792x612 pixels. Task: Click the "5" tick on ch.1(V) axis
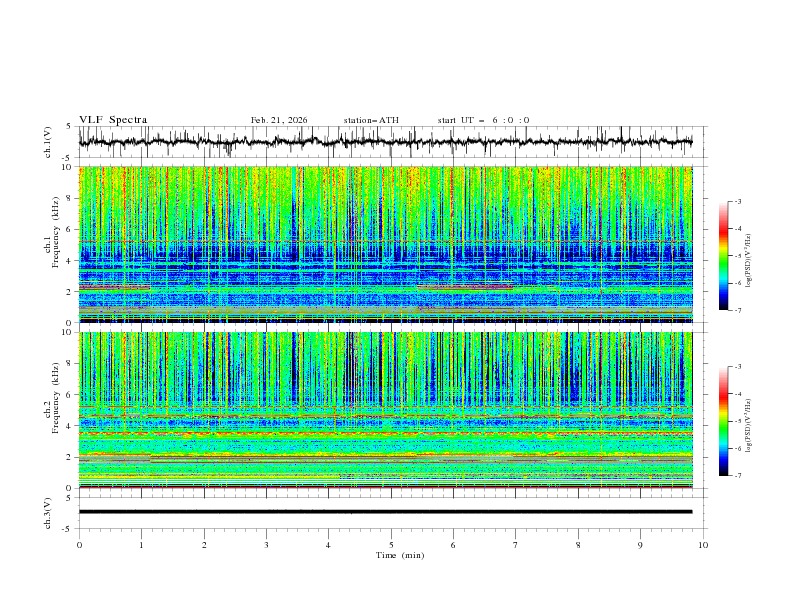pyautogui.click(x=70, y=126)
